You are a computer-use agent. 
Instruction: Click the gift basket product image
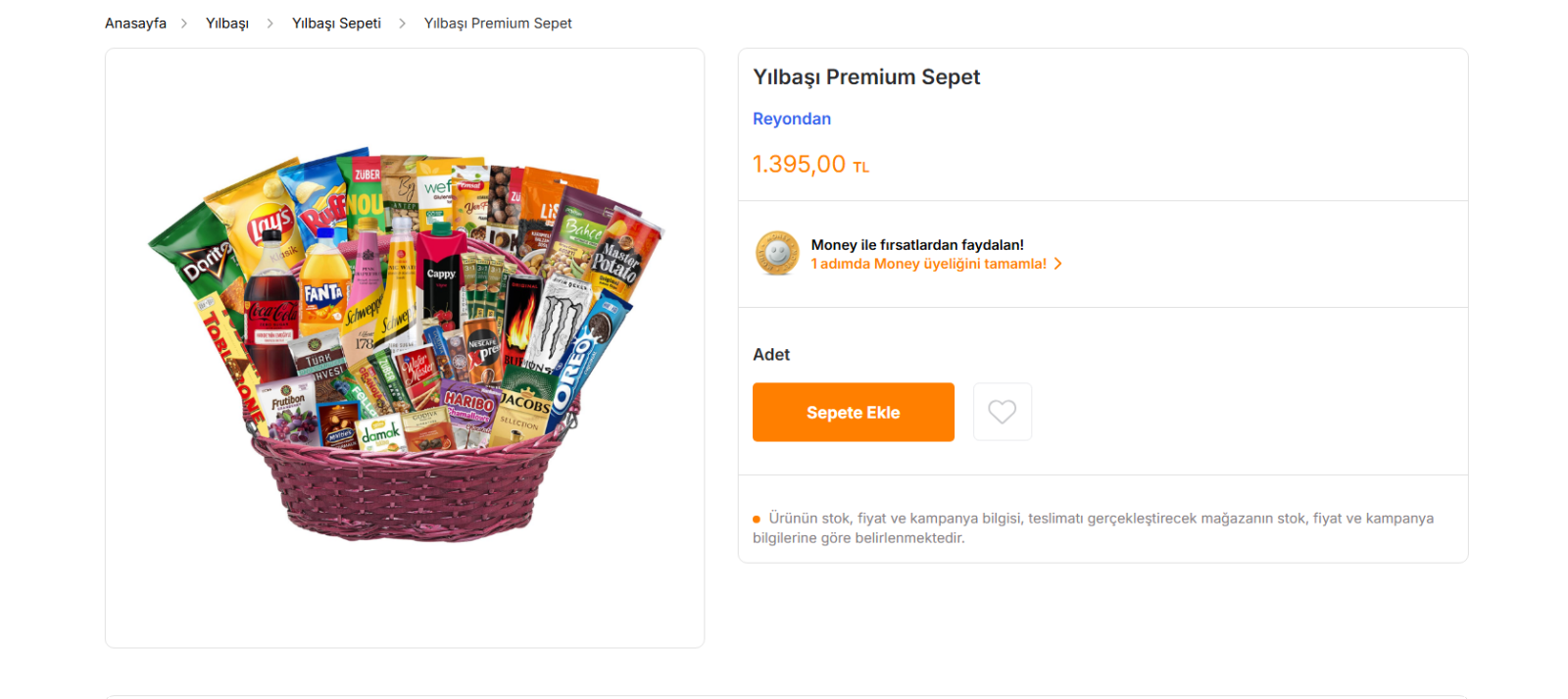(x=405, y=348)
